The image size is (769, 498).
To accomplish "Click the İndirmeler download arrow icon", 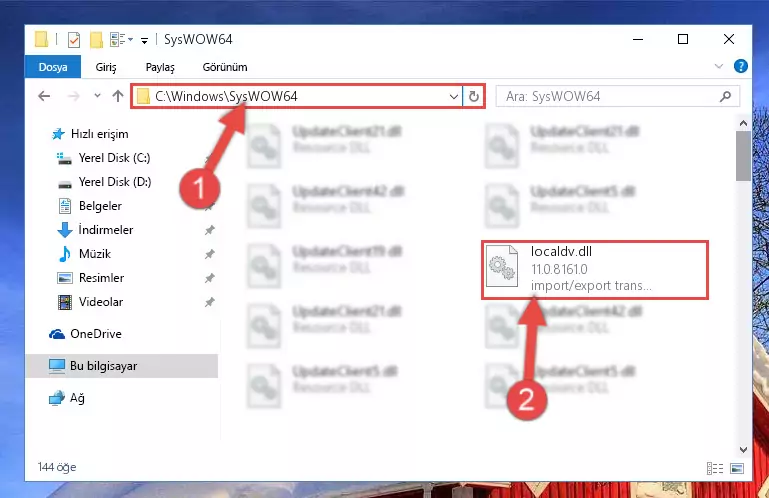I will 65,230.
